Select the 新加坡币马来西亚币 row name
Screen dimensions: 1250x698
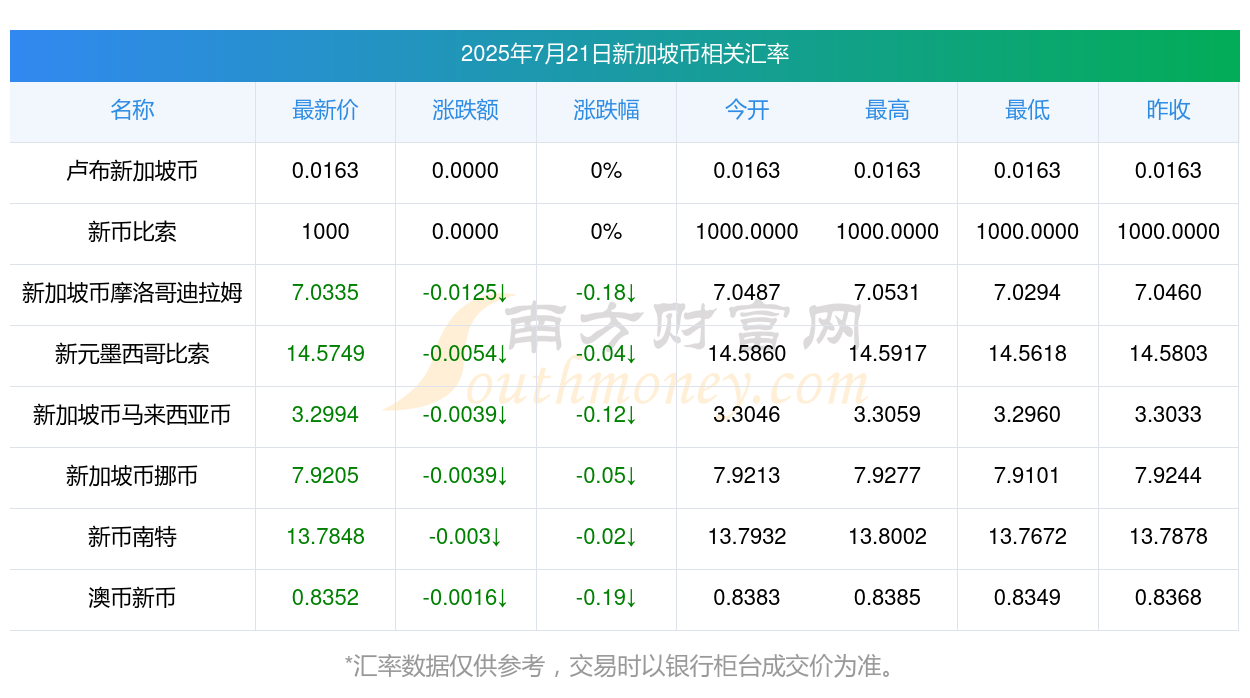pyautogui.click(x=132, y=415)
